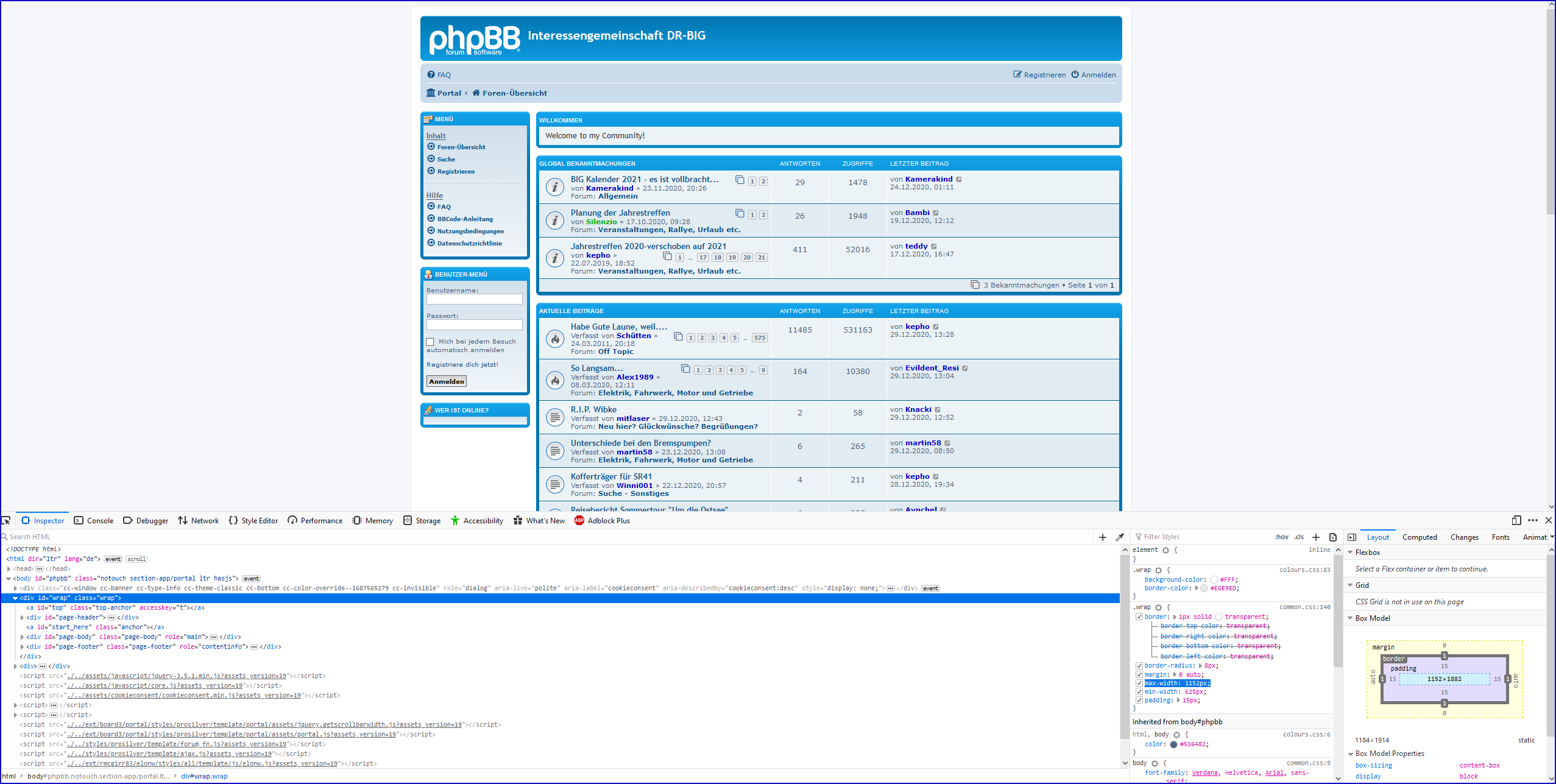Toggle print media simulation icon
1556x784 pixels.
(x=1332, y=537)
